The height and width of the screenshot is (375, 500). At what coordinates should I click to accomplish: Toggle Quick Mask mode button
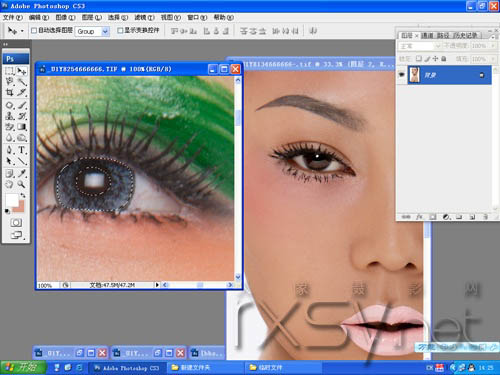tap(16, 222)
